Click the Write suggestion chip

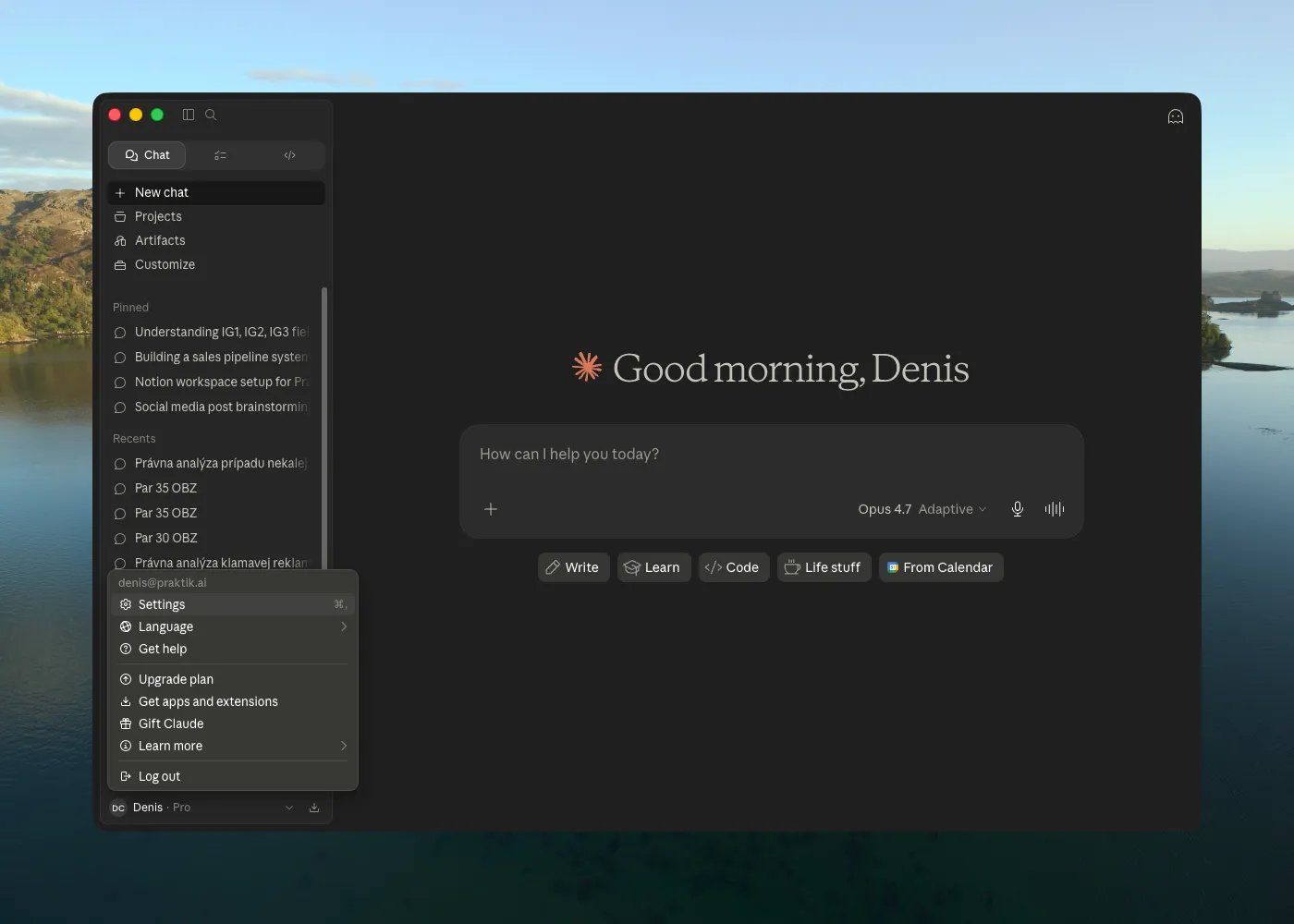[573, 567]
